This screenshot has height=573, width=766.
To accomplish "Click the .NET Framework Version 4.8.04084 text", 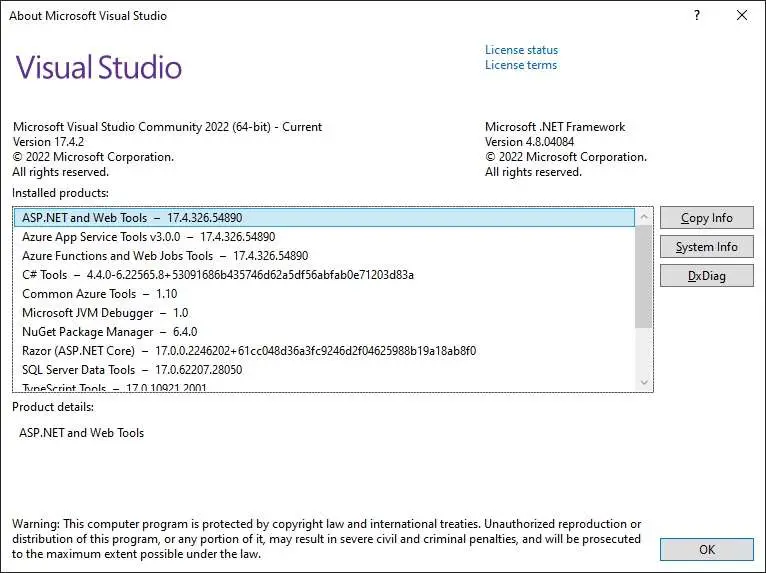I will pyautogui.click(x=530, y=142).
